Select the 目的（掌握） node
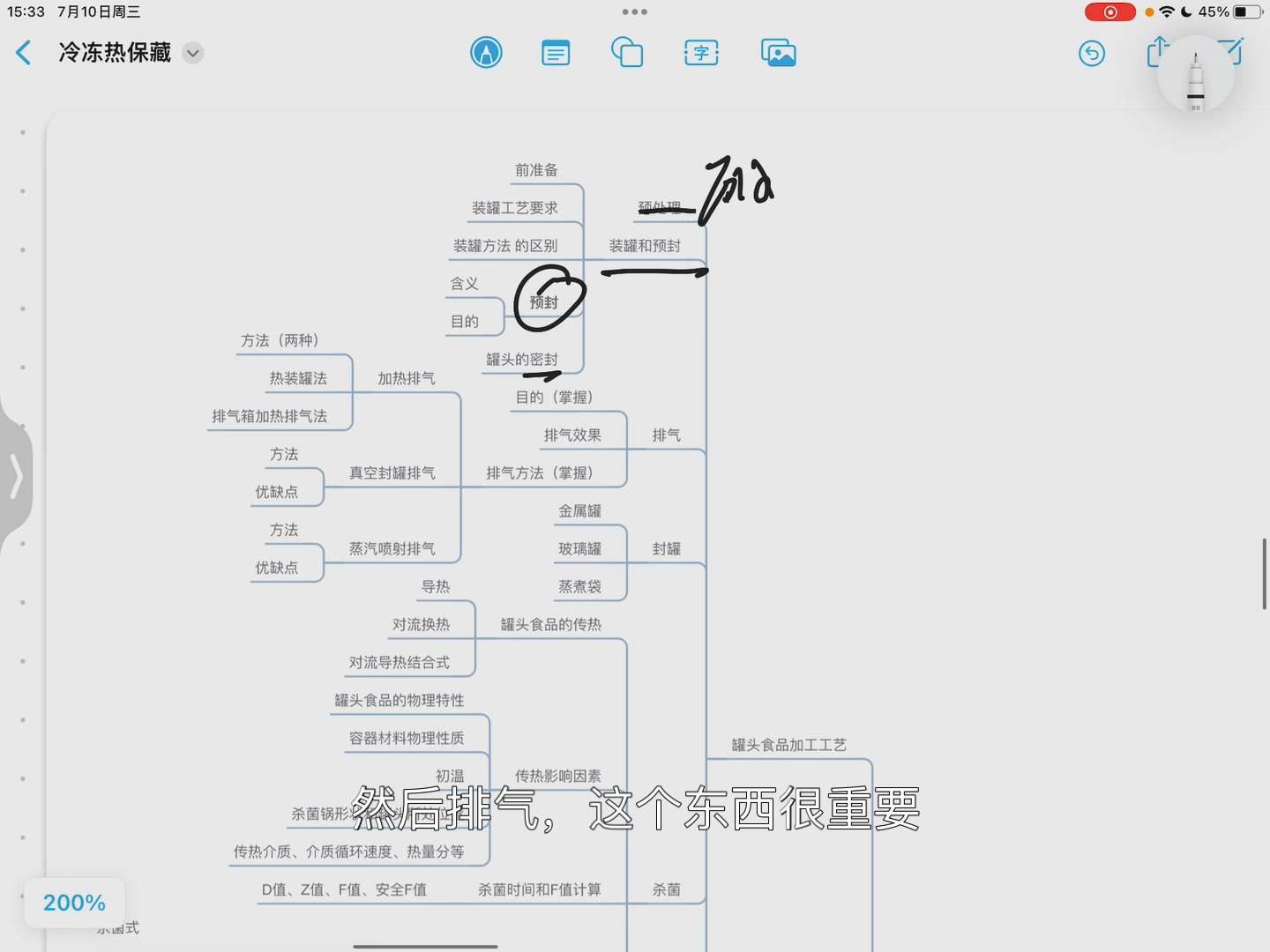Viewport: 1270px width, 952px height. click(x=554, y=398)
